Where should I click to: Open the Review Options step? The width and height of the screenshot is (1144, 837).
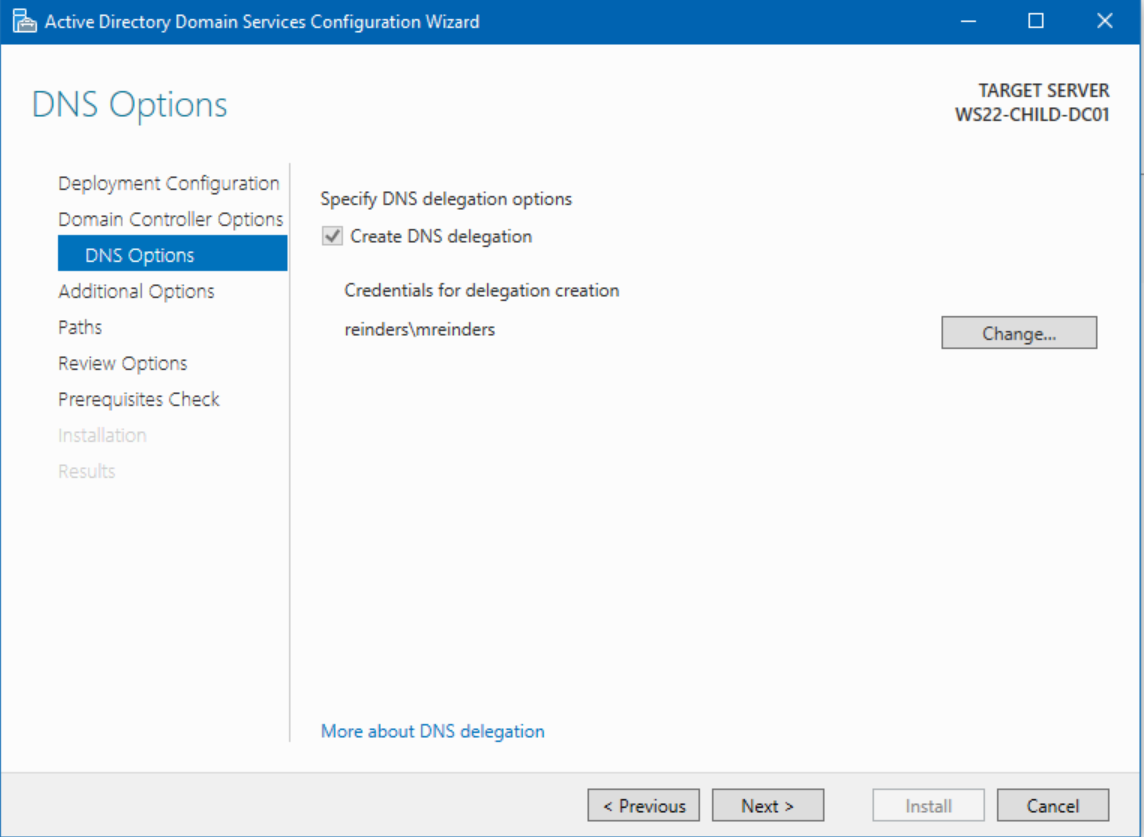122,363
